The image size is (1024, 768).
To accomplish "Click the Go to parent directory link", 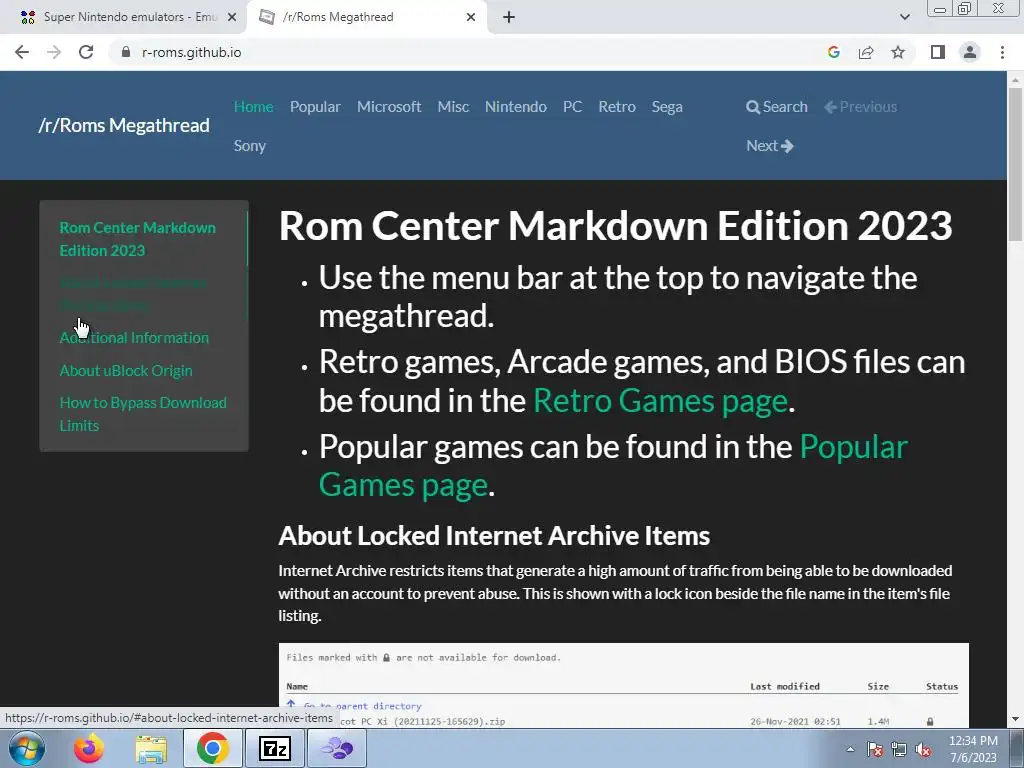I will 362,706.
